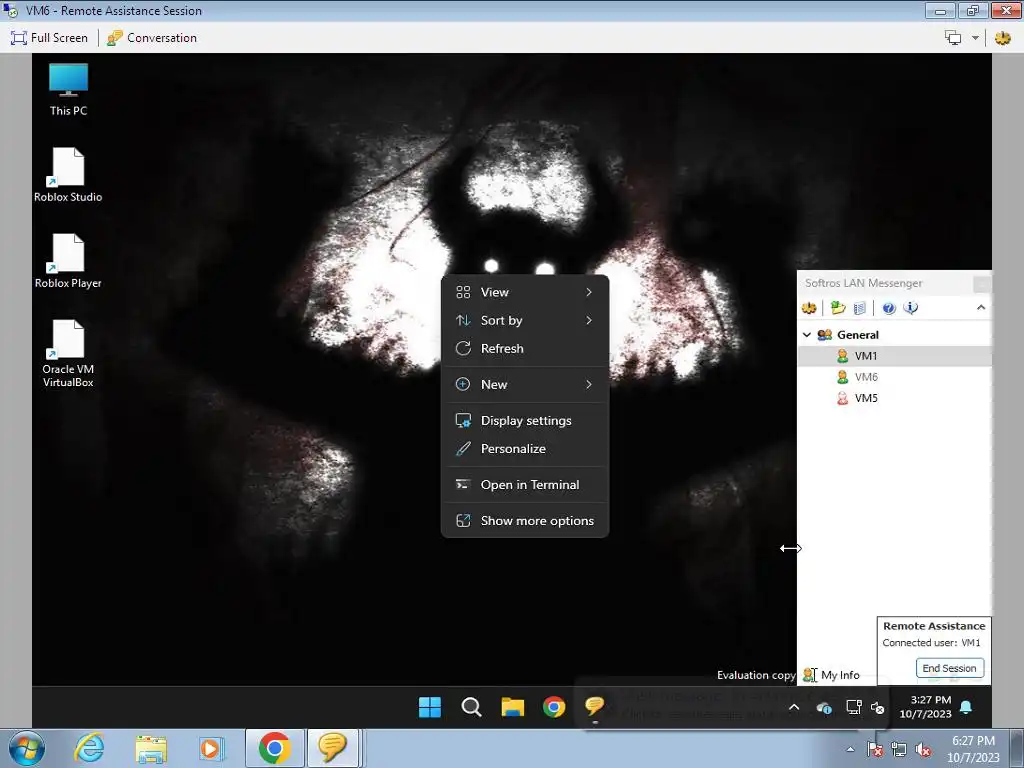Image resolution: width=1024 pixels, height=768 pixels.
Task: Open the notification bell on the remote taskbar
Action: pos(966,707)
